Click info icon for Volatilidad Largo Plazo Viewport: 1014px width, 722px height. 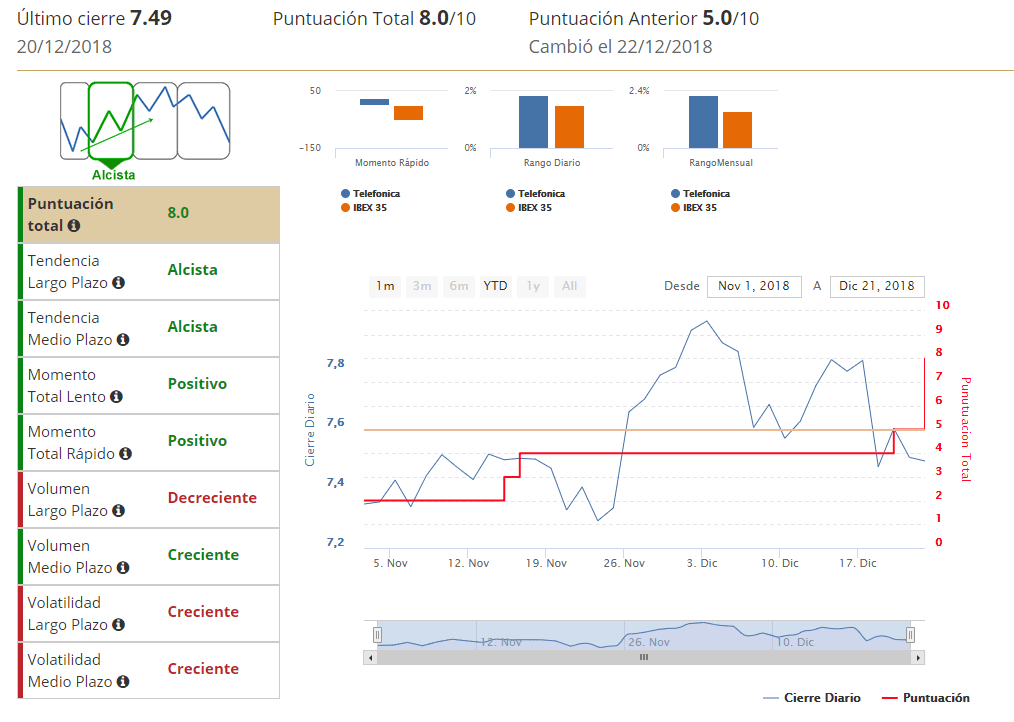tap(118, 625)
